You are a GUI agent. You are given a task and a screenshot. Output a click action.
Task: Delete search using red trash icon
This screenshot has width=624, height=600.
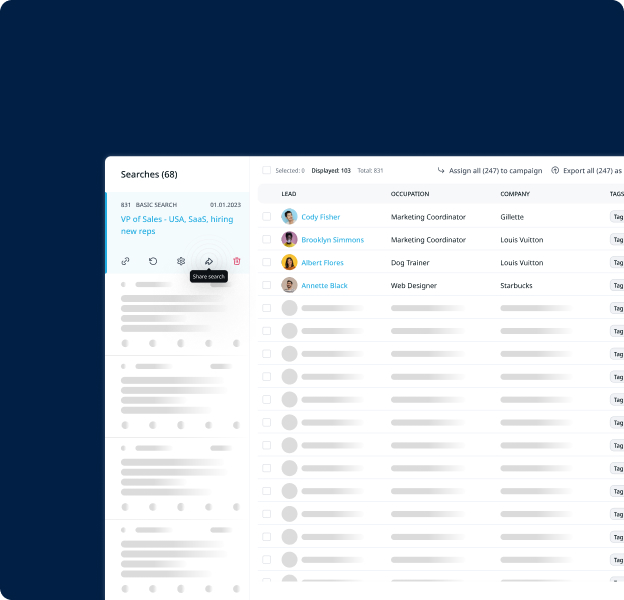click(237, 261)
